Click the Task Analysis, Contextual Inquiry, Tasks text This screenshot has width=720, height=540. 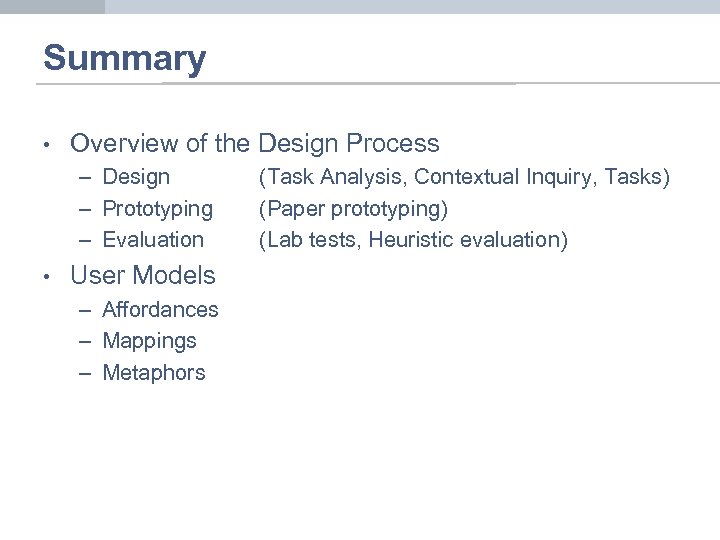464,177
